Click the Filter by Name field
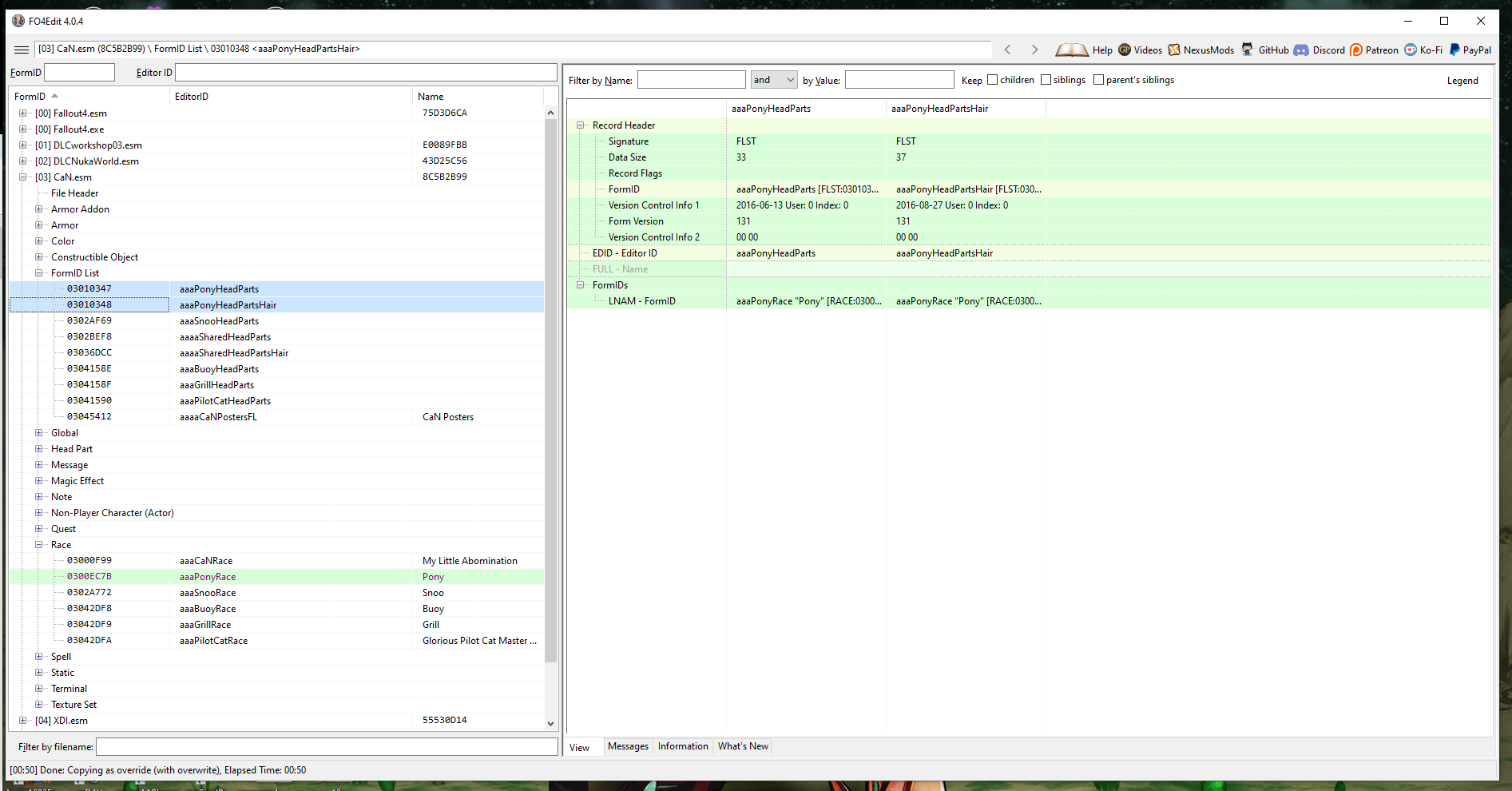 pyautogui.click(x=691, y=80)
